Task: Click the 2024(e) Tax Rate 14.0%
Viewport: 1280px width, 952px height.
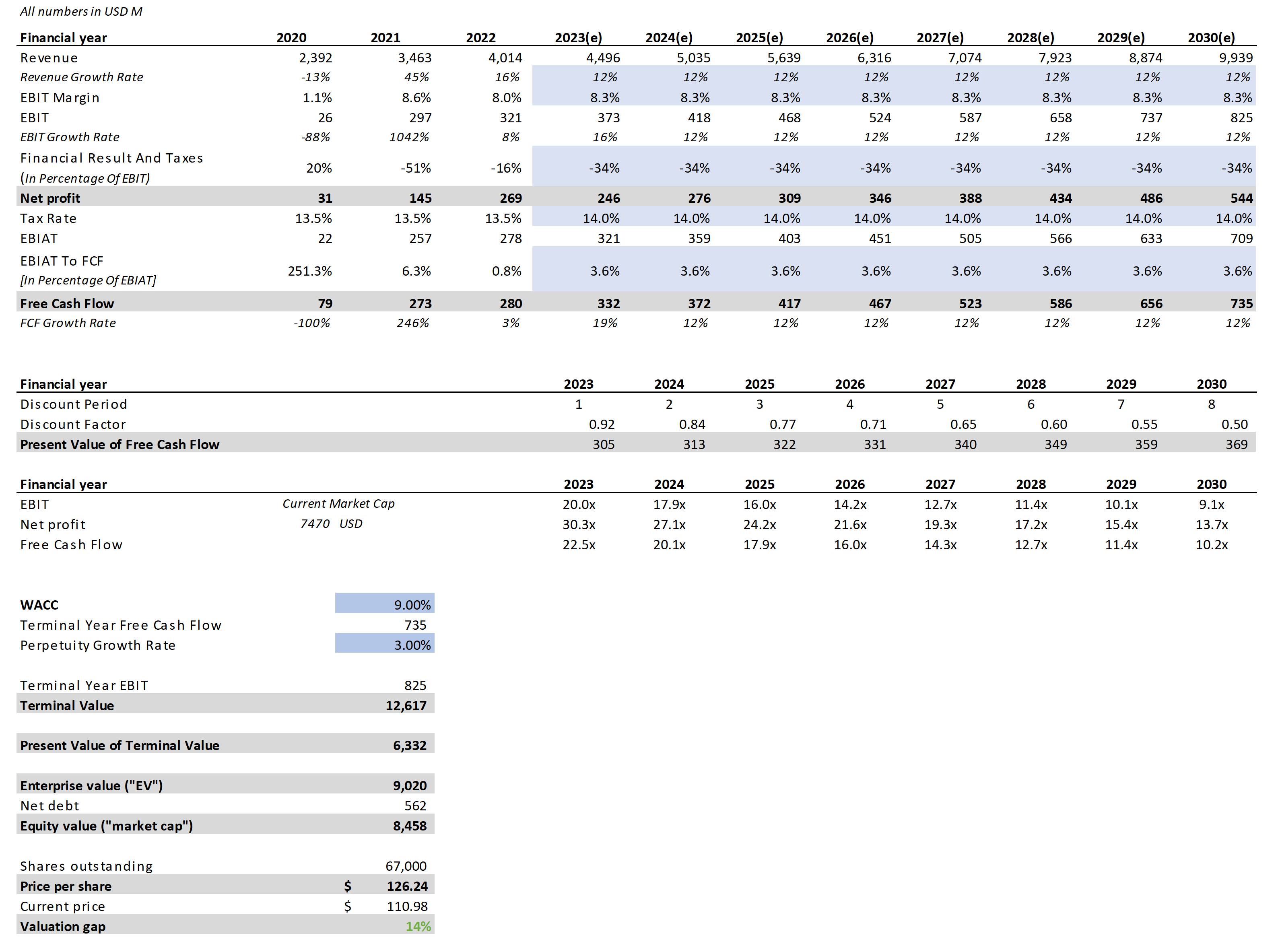Action: point(692,218)
